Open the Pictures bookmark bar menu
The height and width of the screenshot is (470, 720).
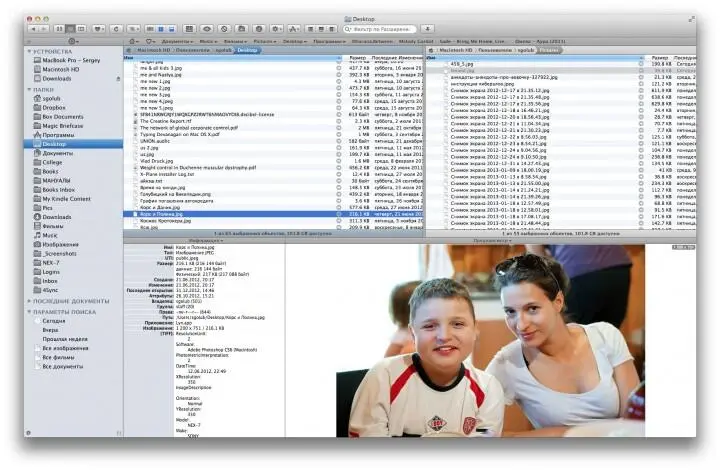coord(265,41)
